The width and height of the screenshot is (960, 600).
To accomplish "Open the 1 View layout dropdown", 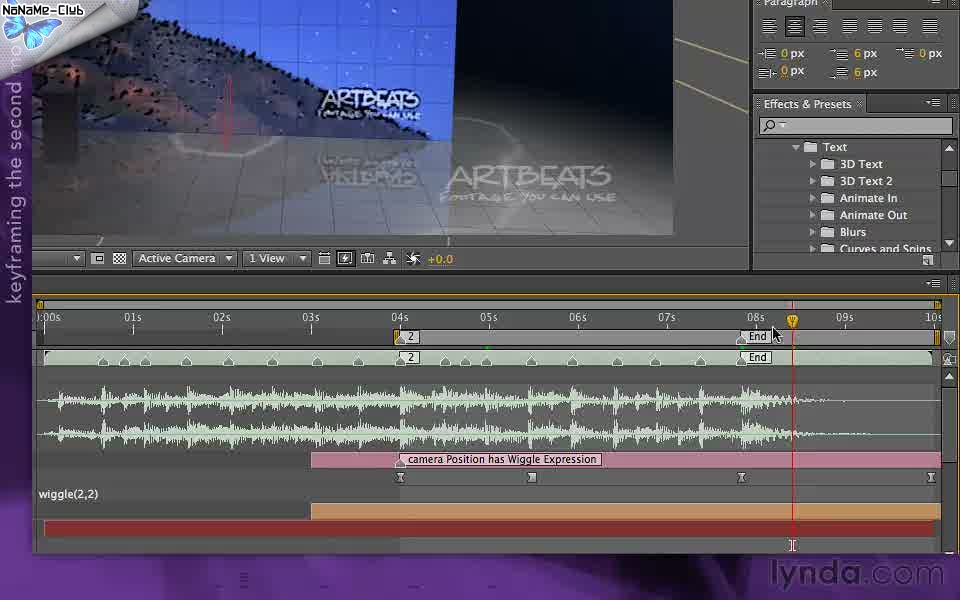I will coord(278,258).
